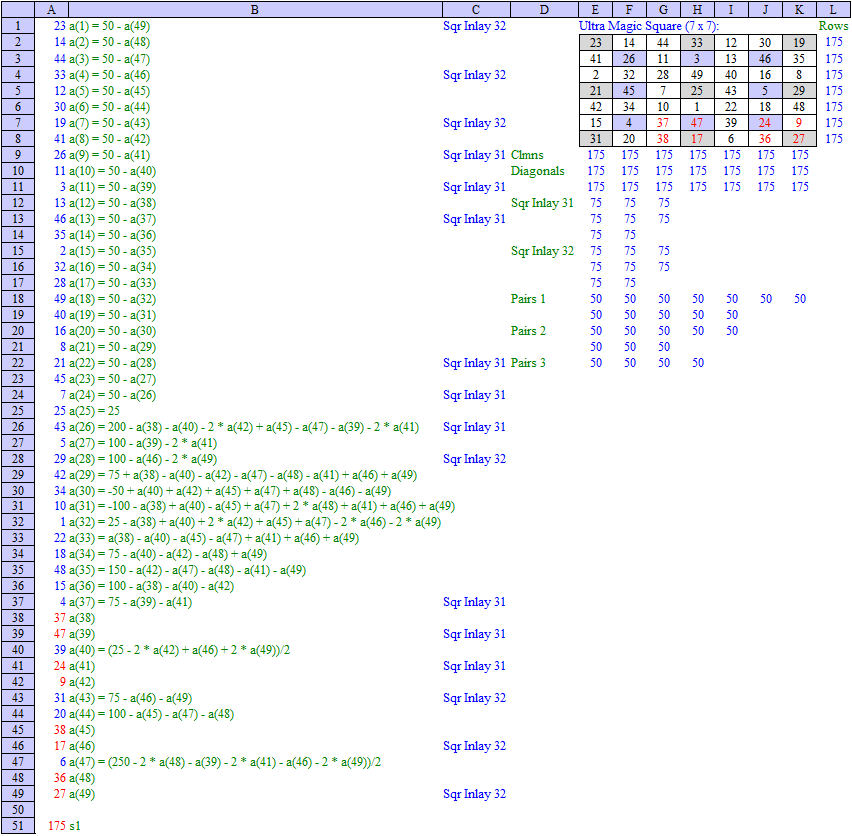Select row 50 header

18,810
